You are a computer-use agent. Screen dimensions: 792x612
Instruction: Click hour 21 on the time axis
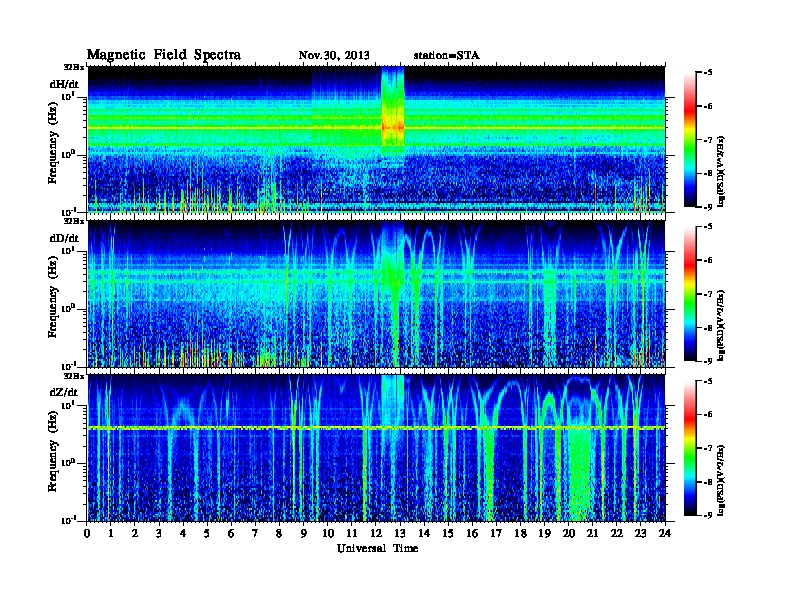592,534
